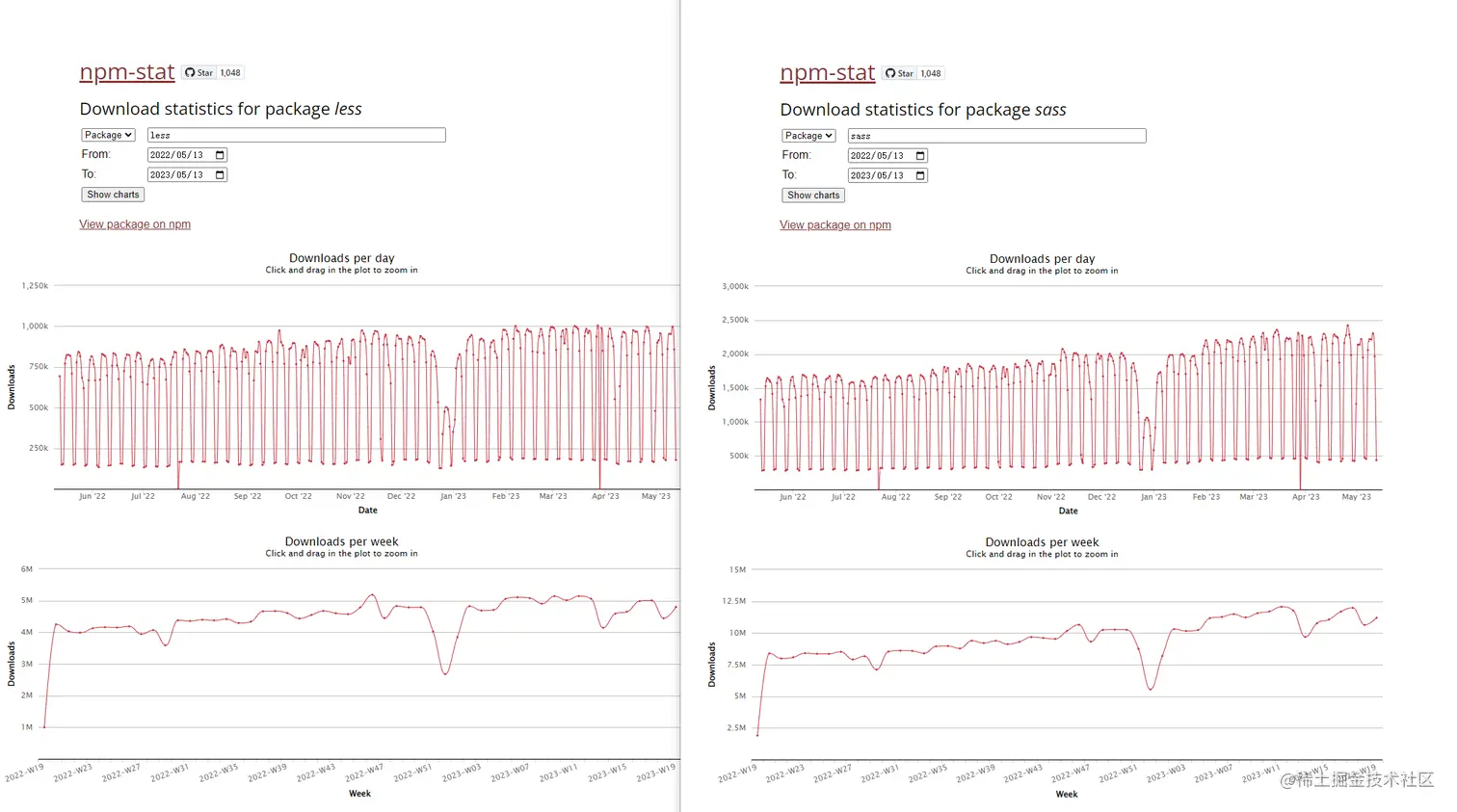Click the 1,250k axis label on less chart
The width and height of the screenshot is (1457, 812).
point(35,286)
